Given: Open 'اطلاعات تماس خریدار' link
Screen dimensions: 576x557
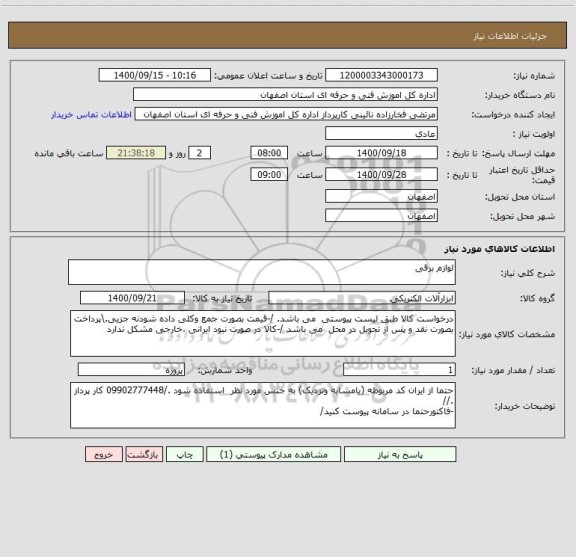Looking at the screenshot, I should 91,115.
